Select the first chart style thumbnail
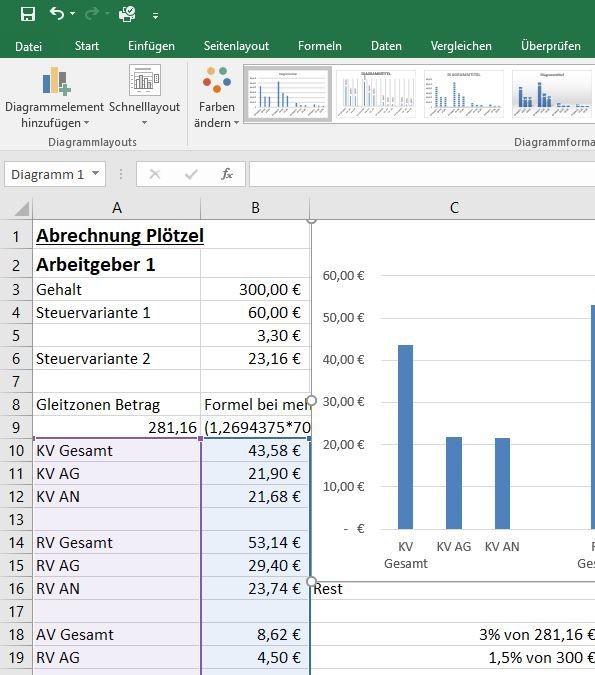595x675 pixels. pos(288,94)
